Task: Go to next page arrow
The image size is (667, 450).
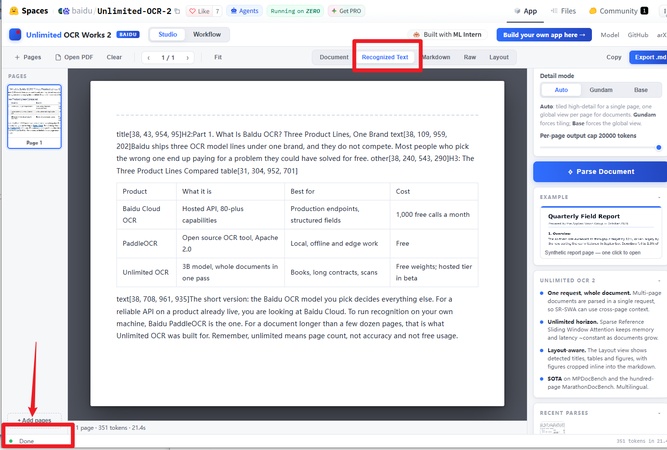Action: pos(187,57)
